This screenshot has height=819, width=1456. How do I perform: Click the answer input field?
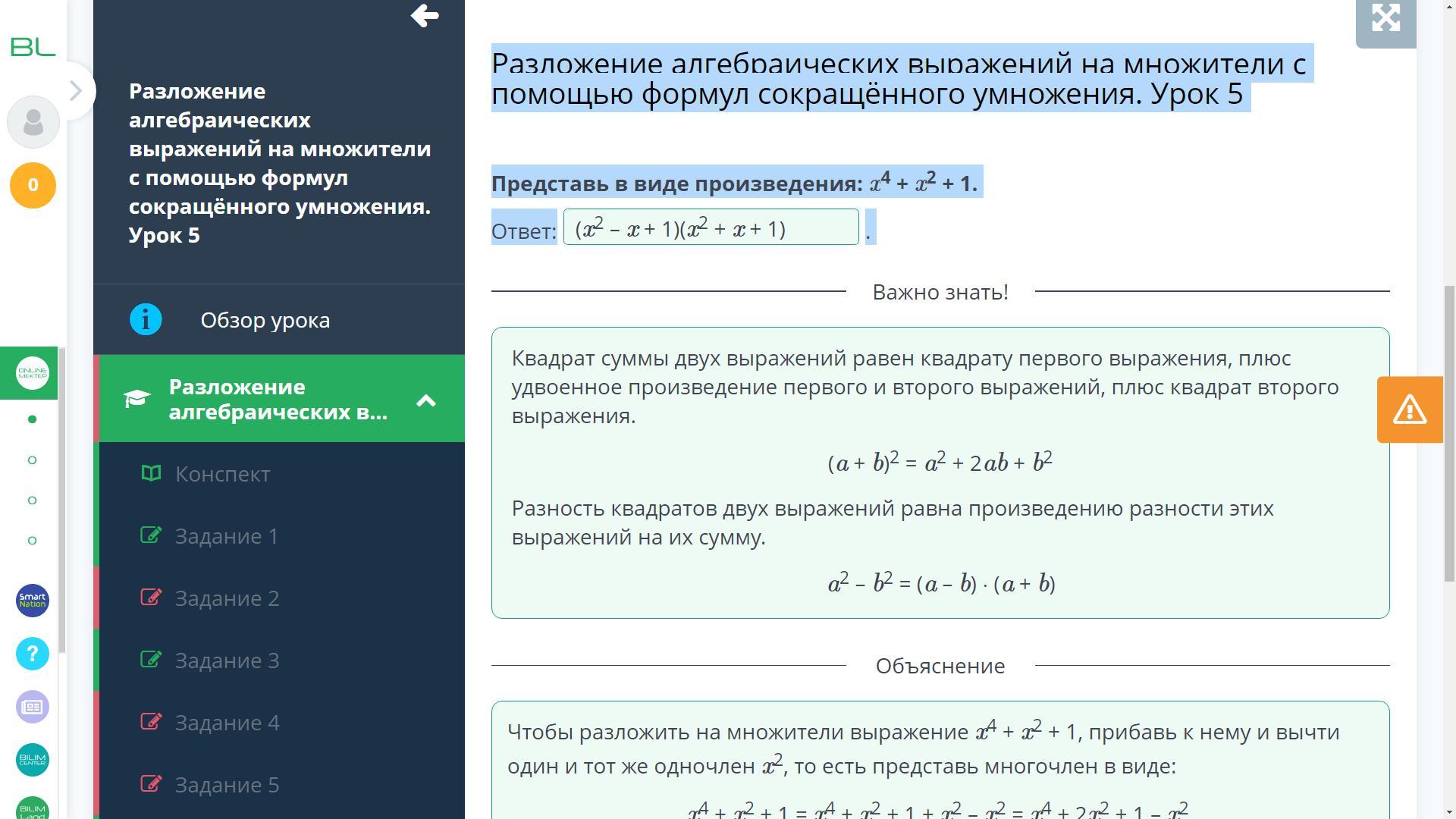711,227
